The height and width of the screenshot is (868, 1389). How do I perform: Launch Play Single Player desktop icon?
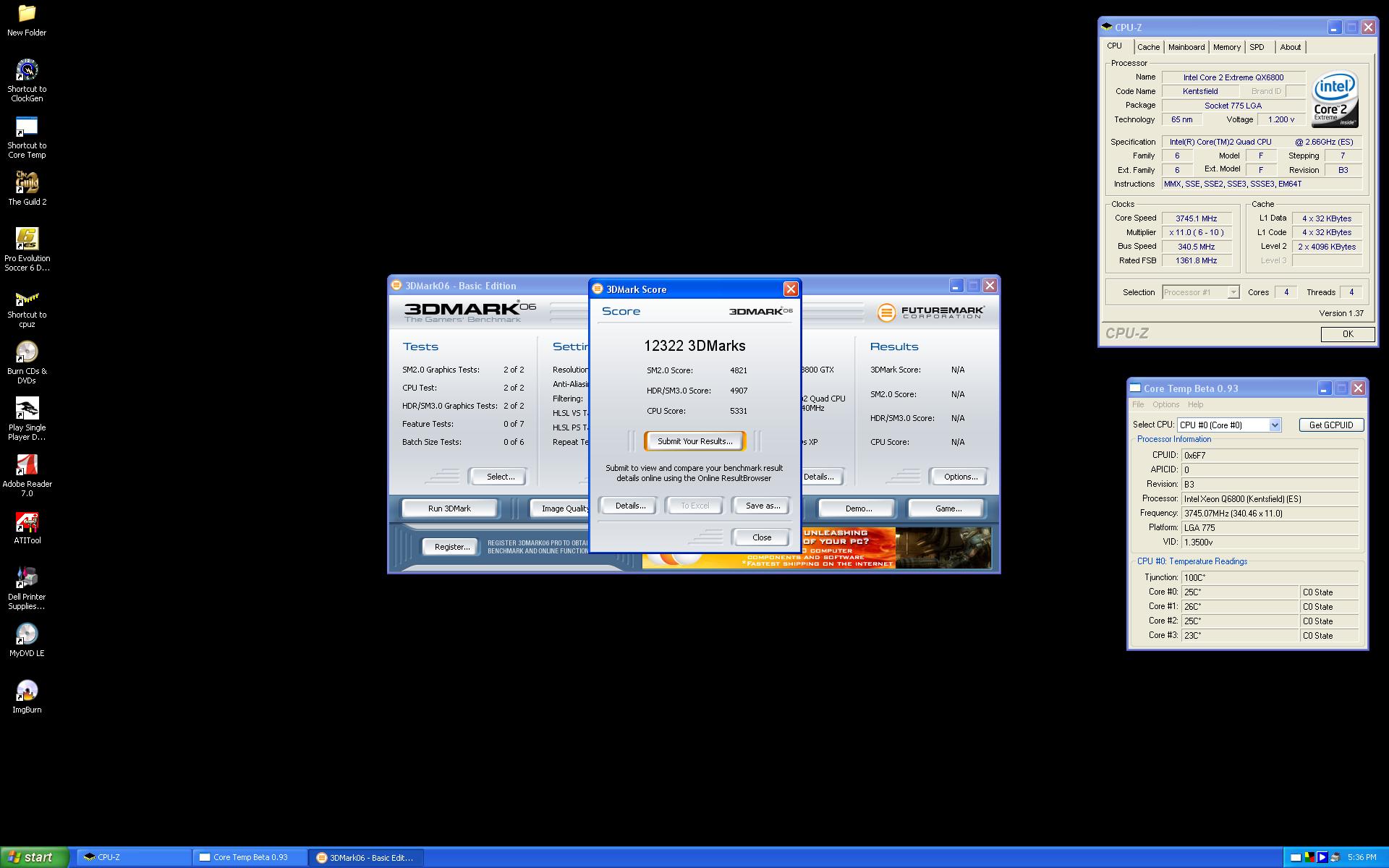coord(27,419)
